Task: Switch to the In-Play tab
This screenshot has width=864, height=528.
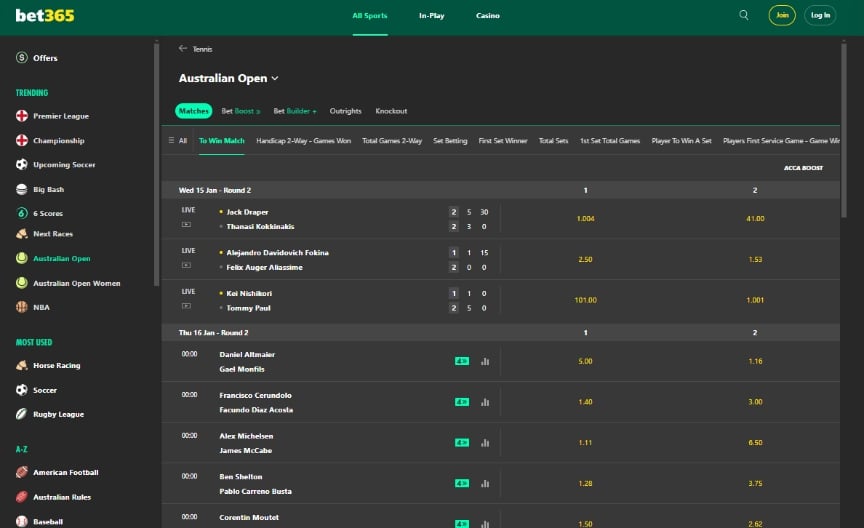Action: pos(431,15)
